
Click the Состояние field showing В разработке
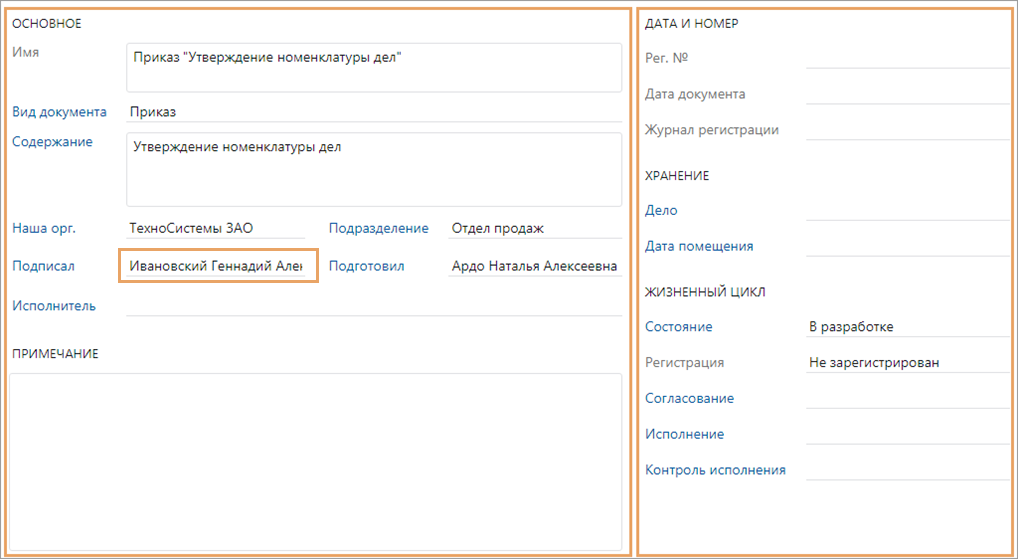908,327
